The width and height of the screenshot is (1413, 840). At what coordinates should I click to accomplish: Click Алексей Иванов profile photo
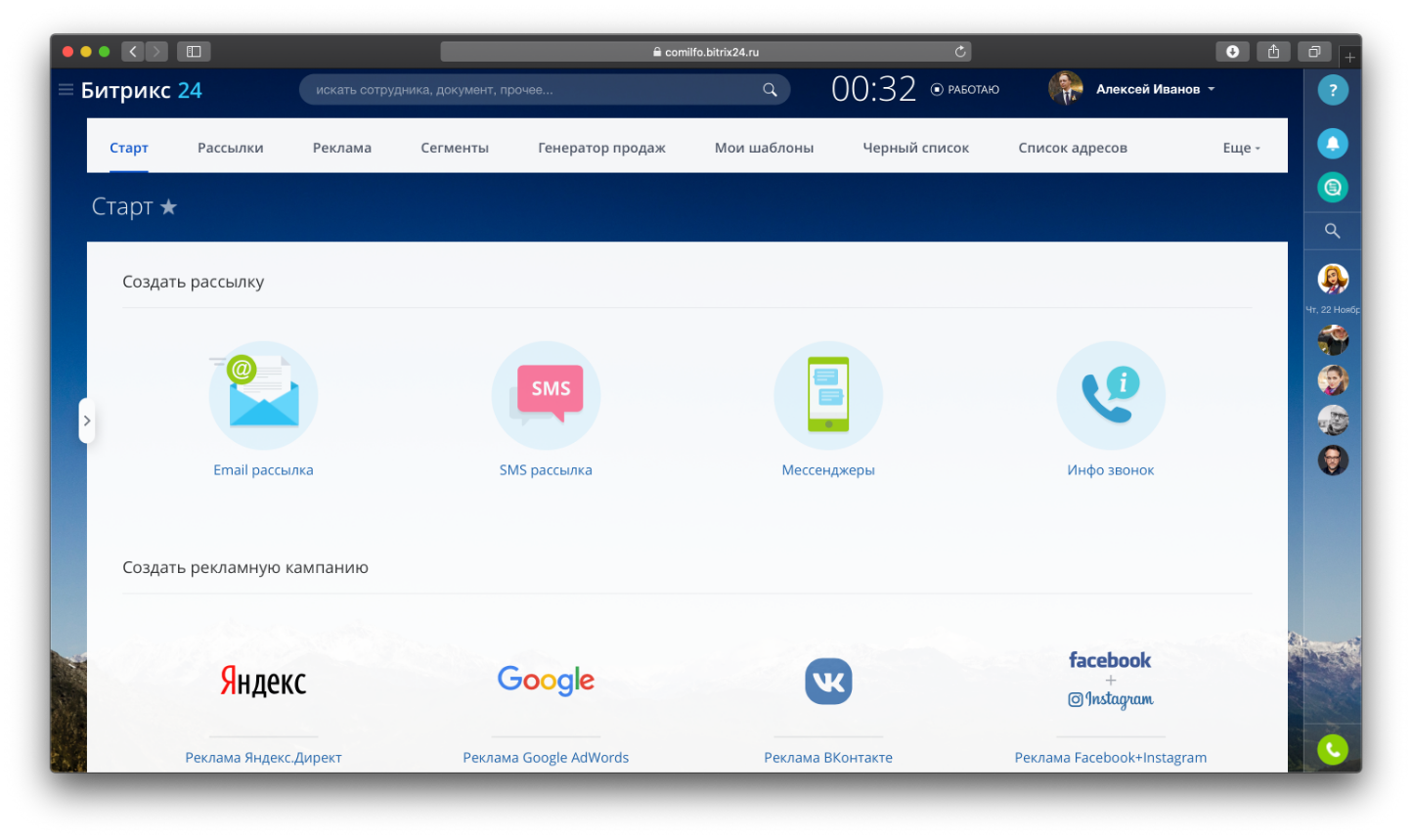tap(1065, 89)
